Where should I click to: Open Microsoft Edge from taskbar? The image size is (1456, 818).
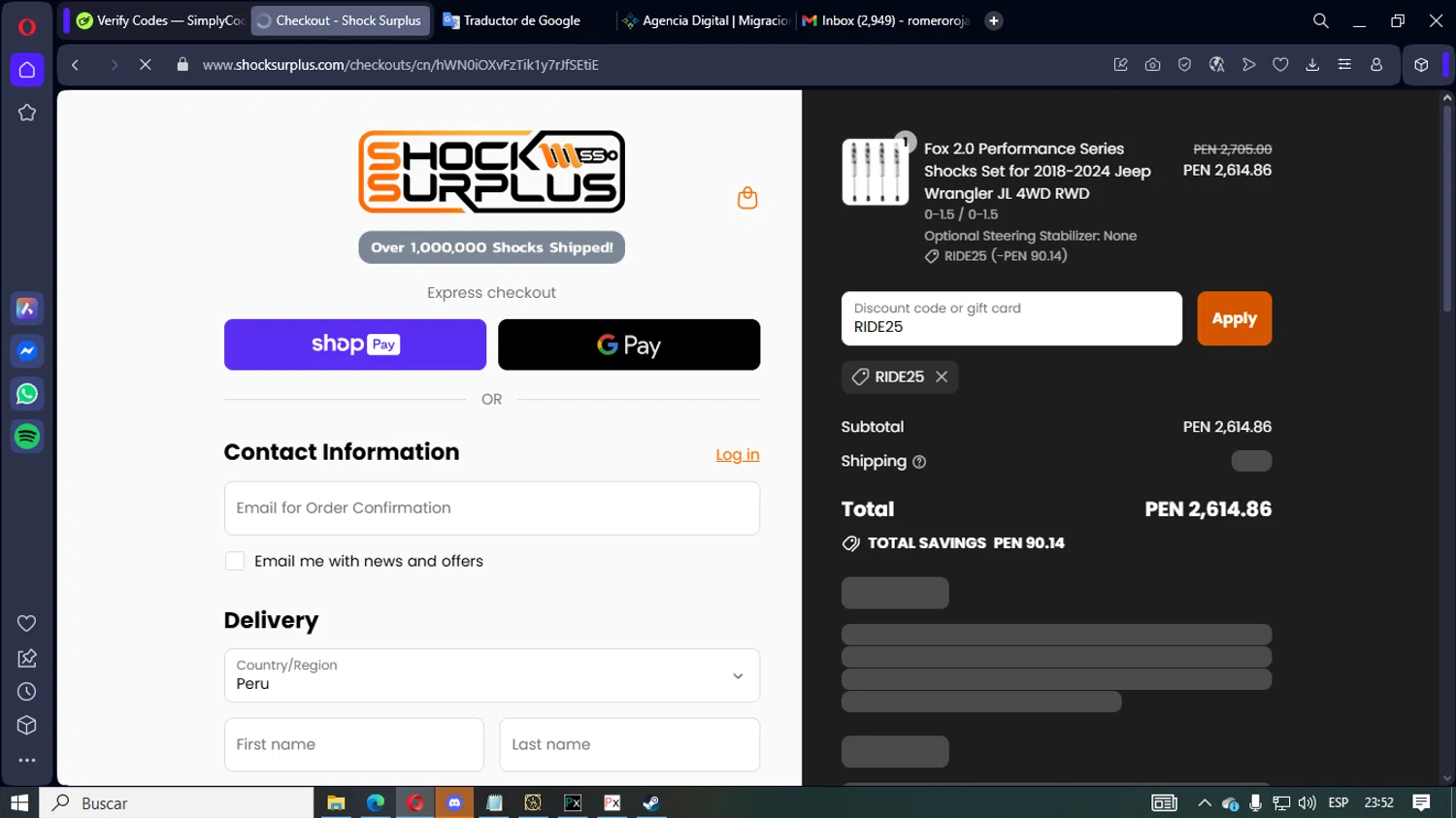click(x=376, y=802)
